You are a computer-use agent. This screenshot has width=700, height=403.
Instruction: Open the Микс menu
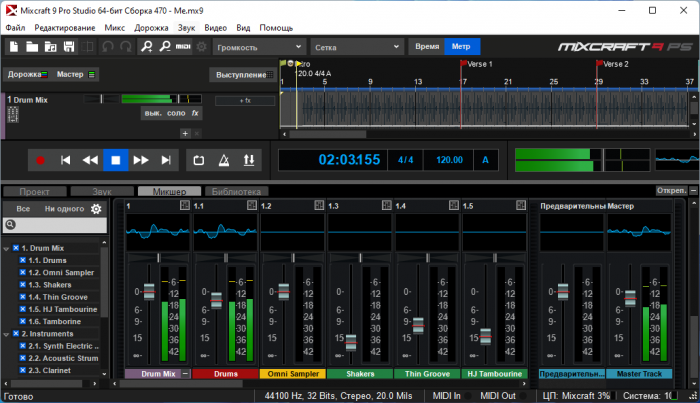tap(114, 27)
